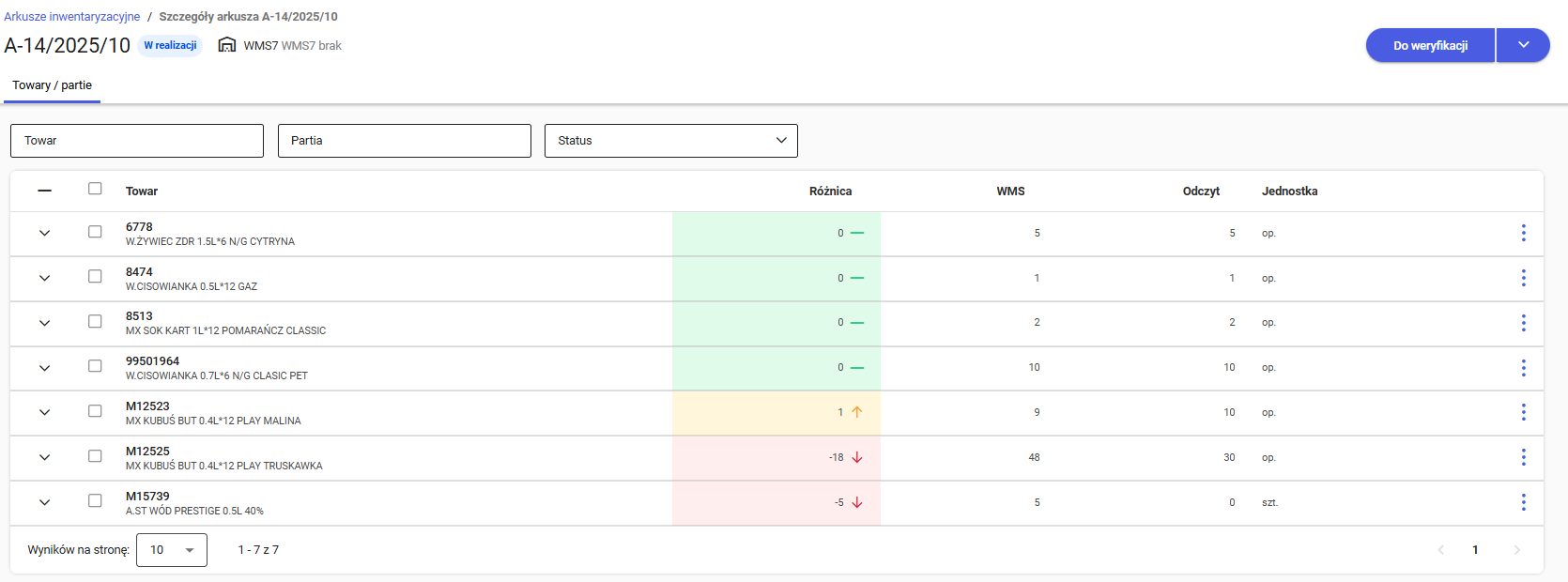Open three-dot menu for product 8474
The height and width of the screenshot is (582, 1568).
(1523, 278)
